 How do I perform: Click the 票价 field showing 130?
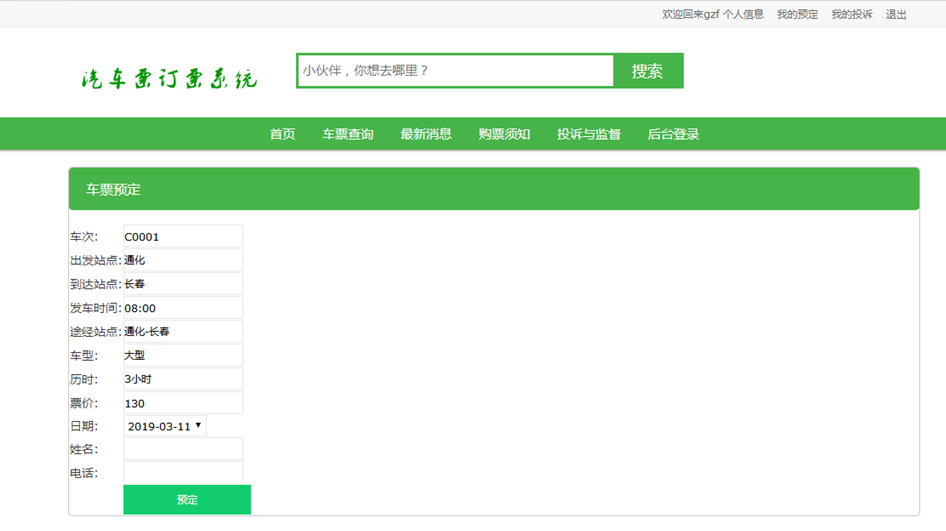click(183, 403)
